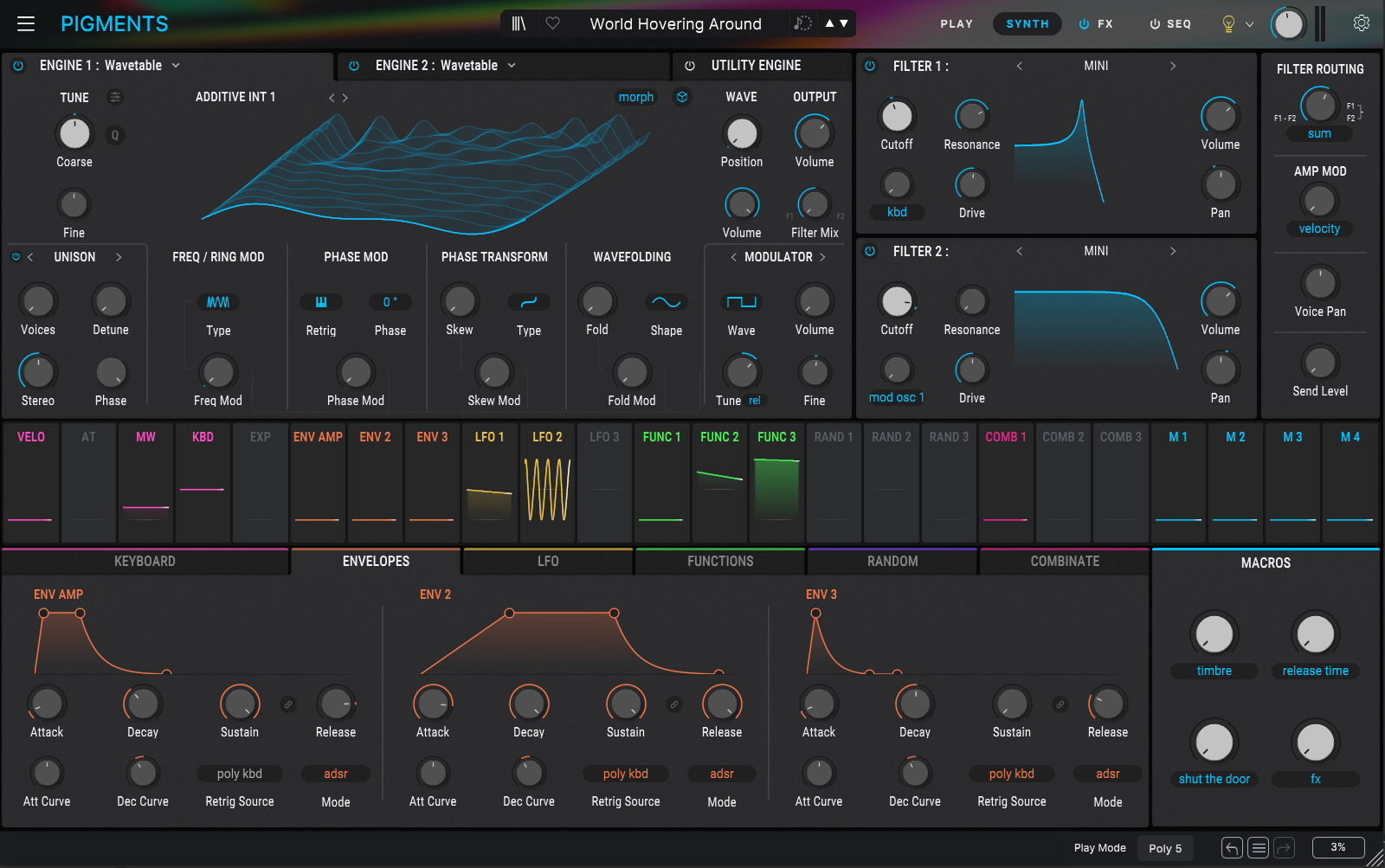Viewport: 1385px width, 868px height.
Task: Click the Filter 1 Cutoff knob
Action: (896, 116)
